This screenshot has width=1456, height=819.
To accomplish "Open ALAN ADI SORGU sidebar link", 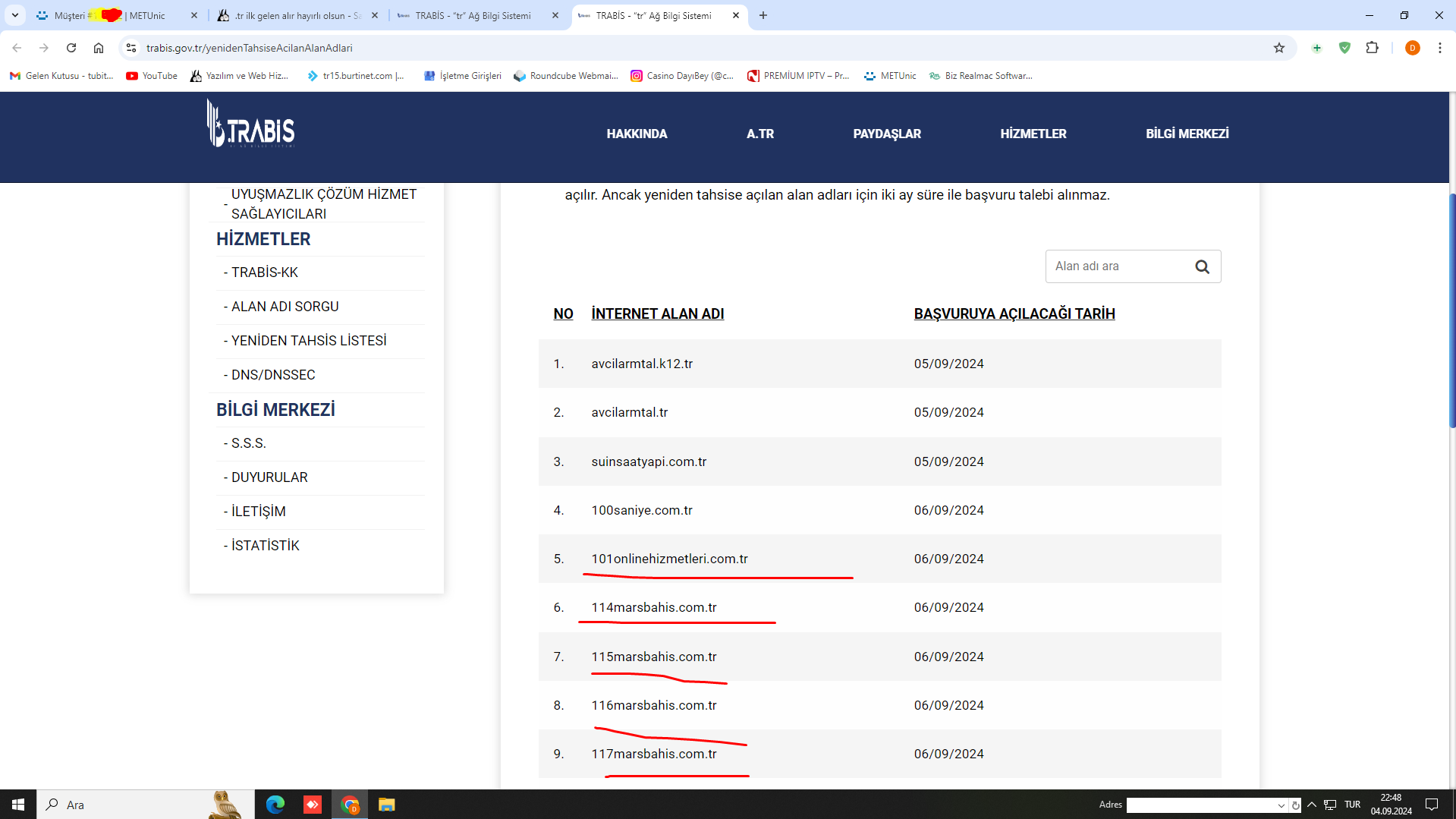I will 285,307.
